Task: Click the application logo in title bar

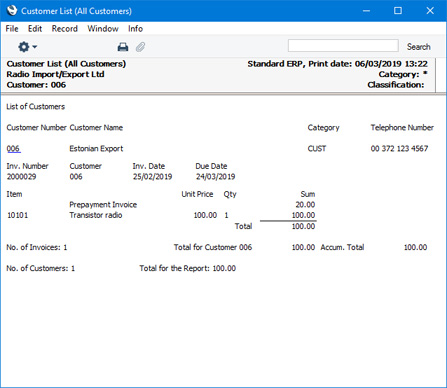Action: (x=12, y=11)
